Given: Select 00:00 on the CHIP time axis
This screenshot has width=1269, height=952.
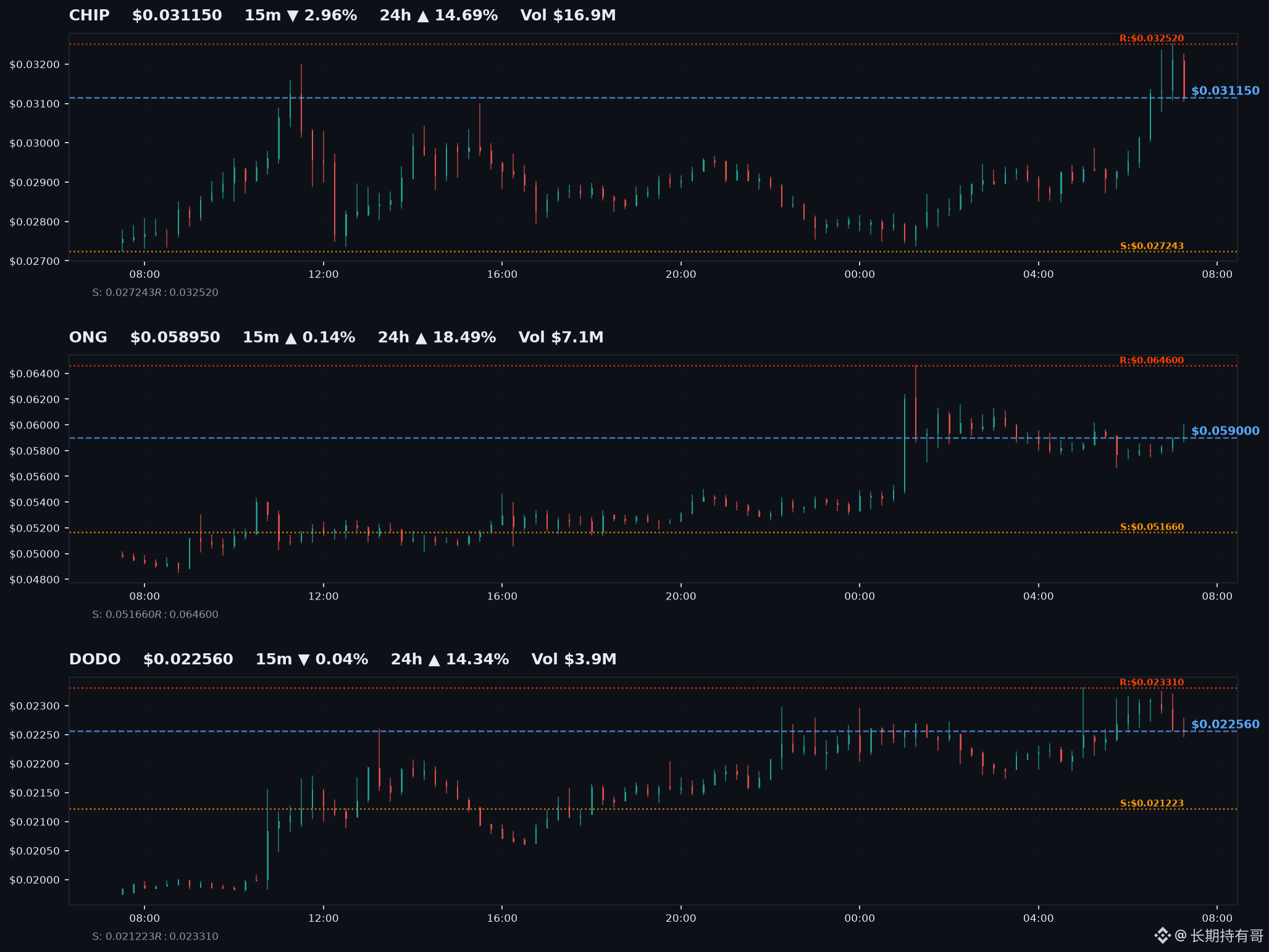Looking at the screenshot, I should click(x=860, y=274).
